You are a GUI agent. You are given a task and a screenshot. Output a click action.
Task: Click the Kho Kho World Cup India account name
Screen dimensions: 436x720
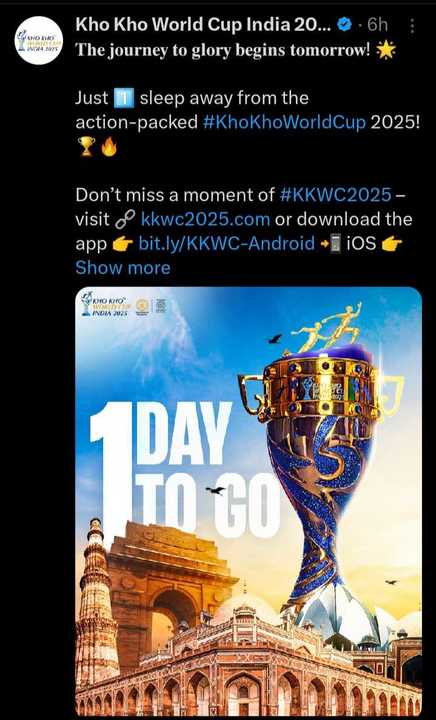click(x=203, y=25)
